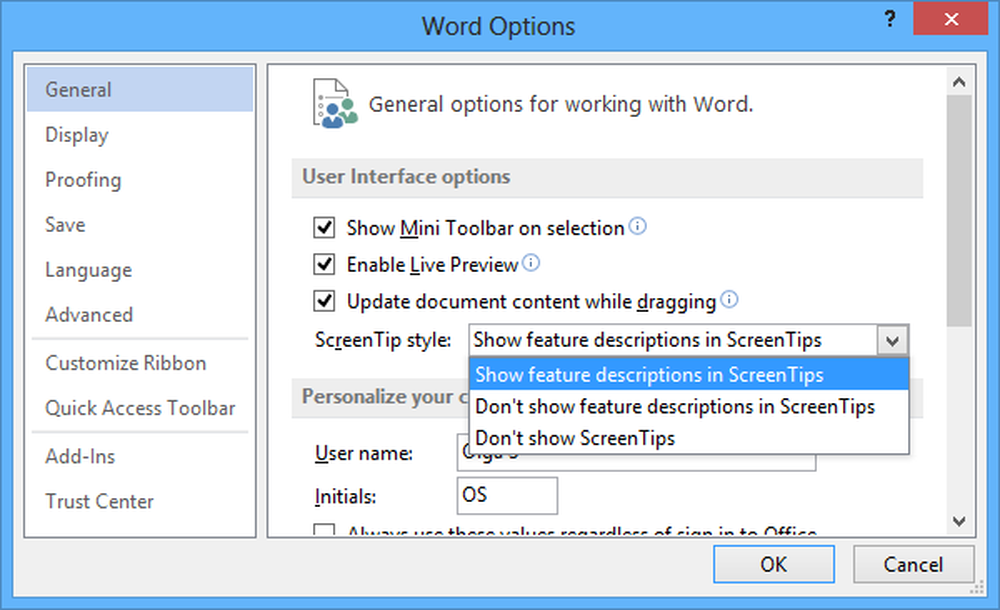
Task: Disable Enable Live Preview
Action: coord(324,264)
